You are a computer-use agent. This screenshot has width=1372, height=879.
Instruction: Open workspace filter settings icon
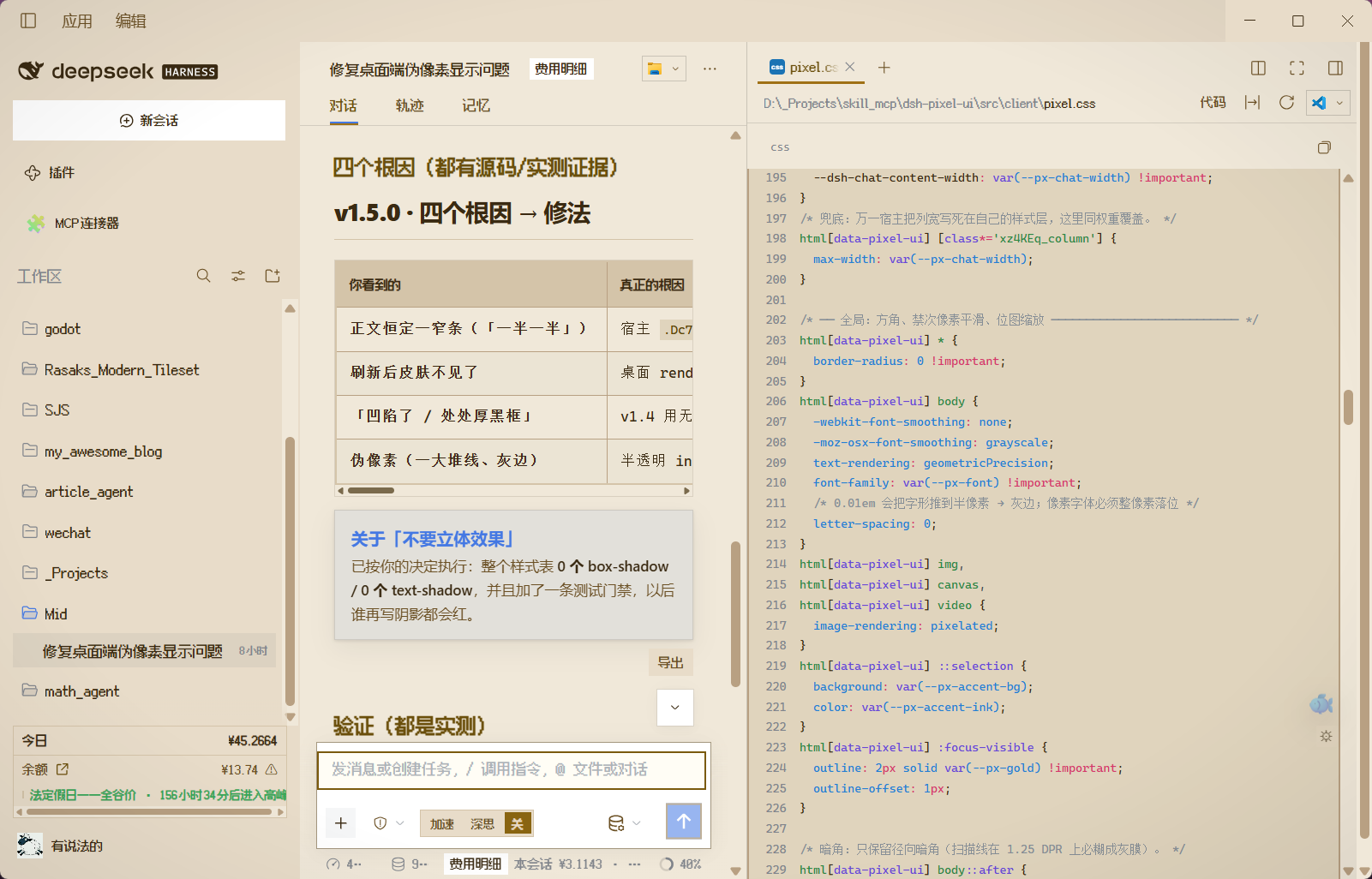pyautogui.click(x=238, y=276)
